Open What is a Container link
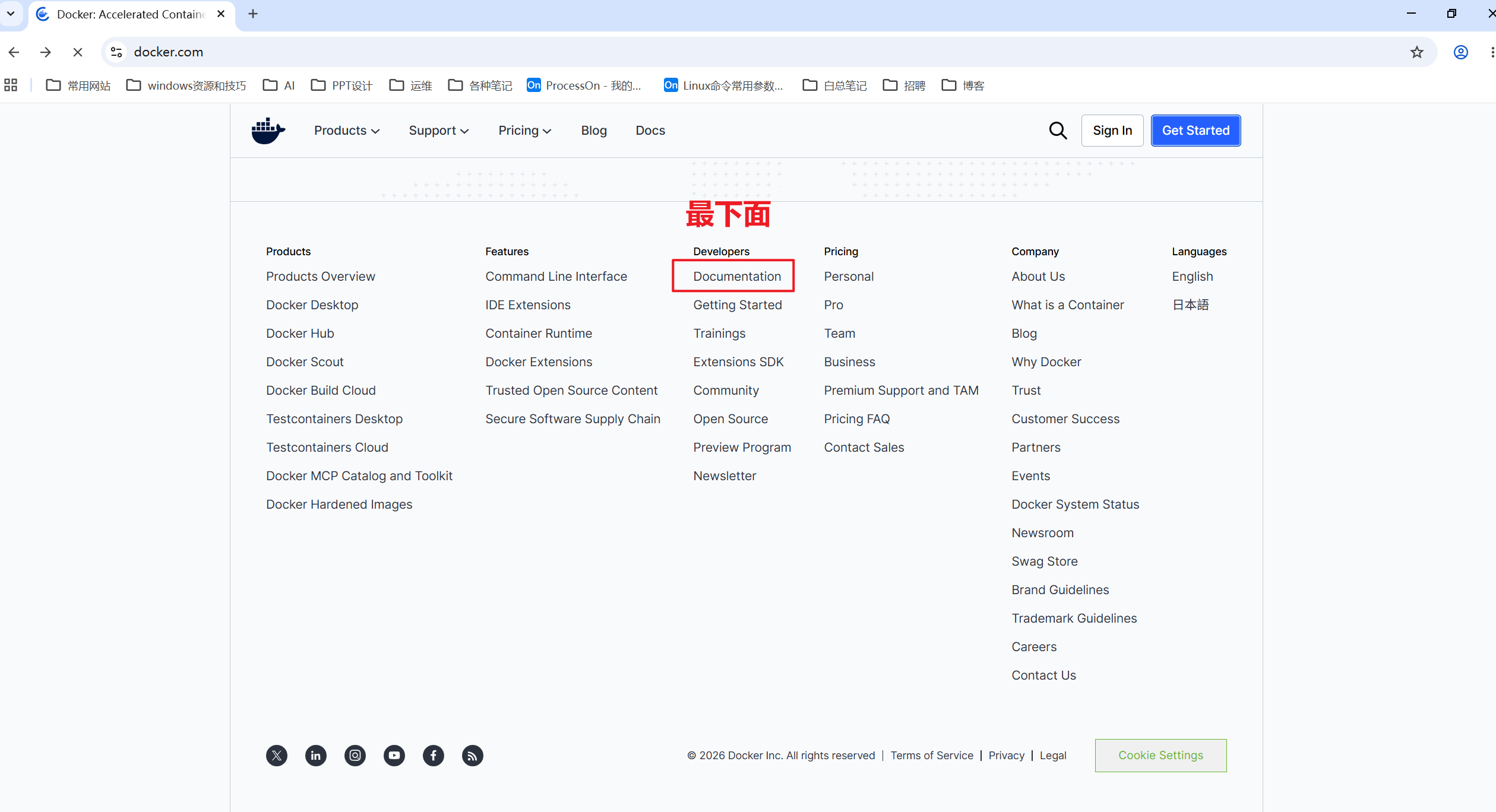The image size is (1496, 812). click(1067, 305)
